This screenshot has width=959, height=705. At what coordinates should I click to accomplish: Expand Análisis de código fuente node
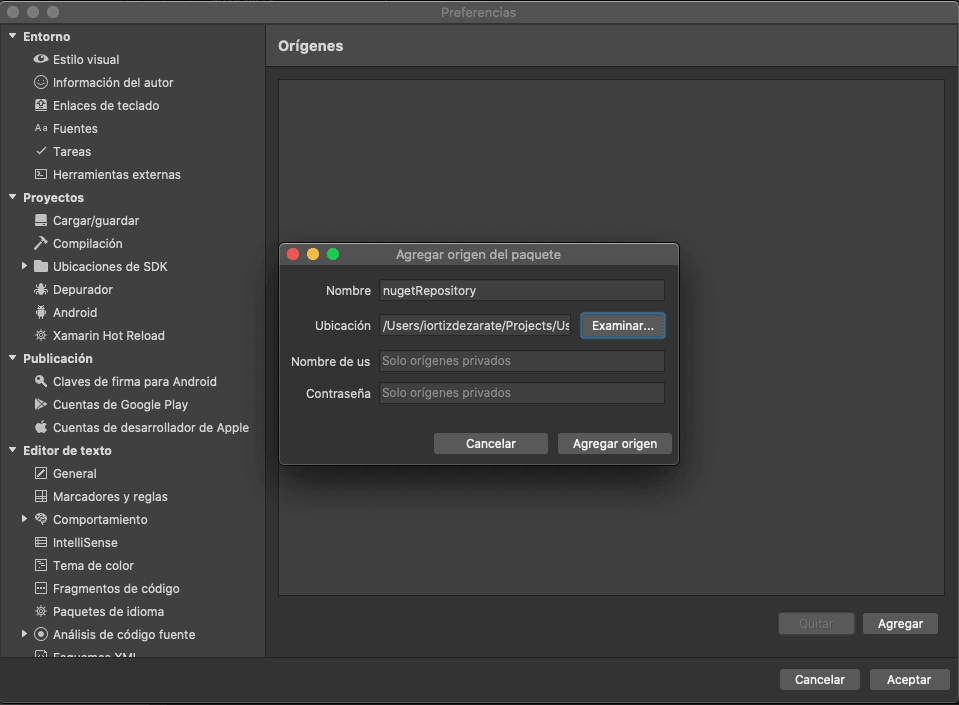click(25, 635)
